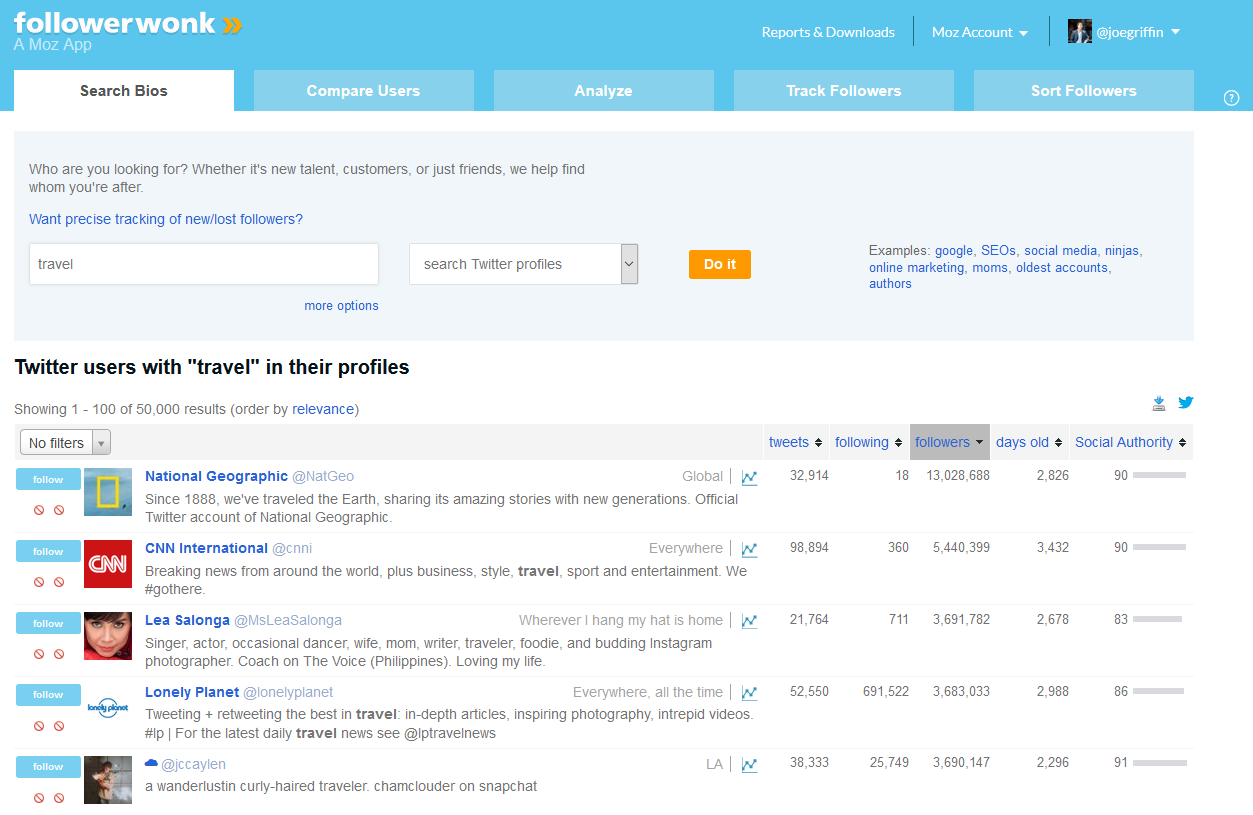The width and height of the screenshot is (1253, 815).
Task: Switch to the Track Followers tab
Action: point(843,91)
